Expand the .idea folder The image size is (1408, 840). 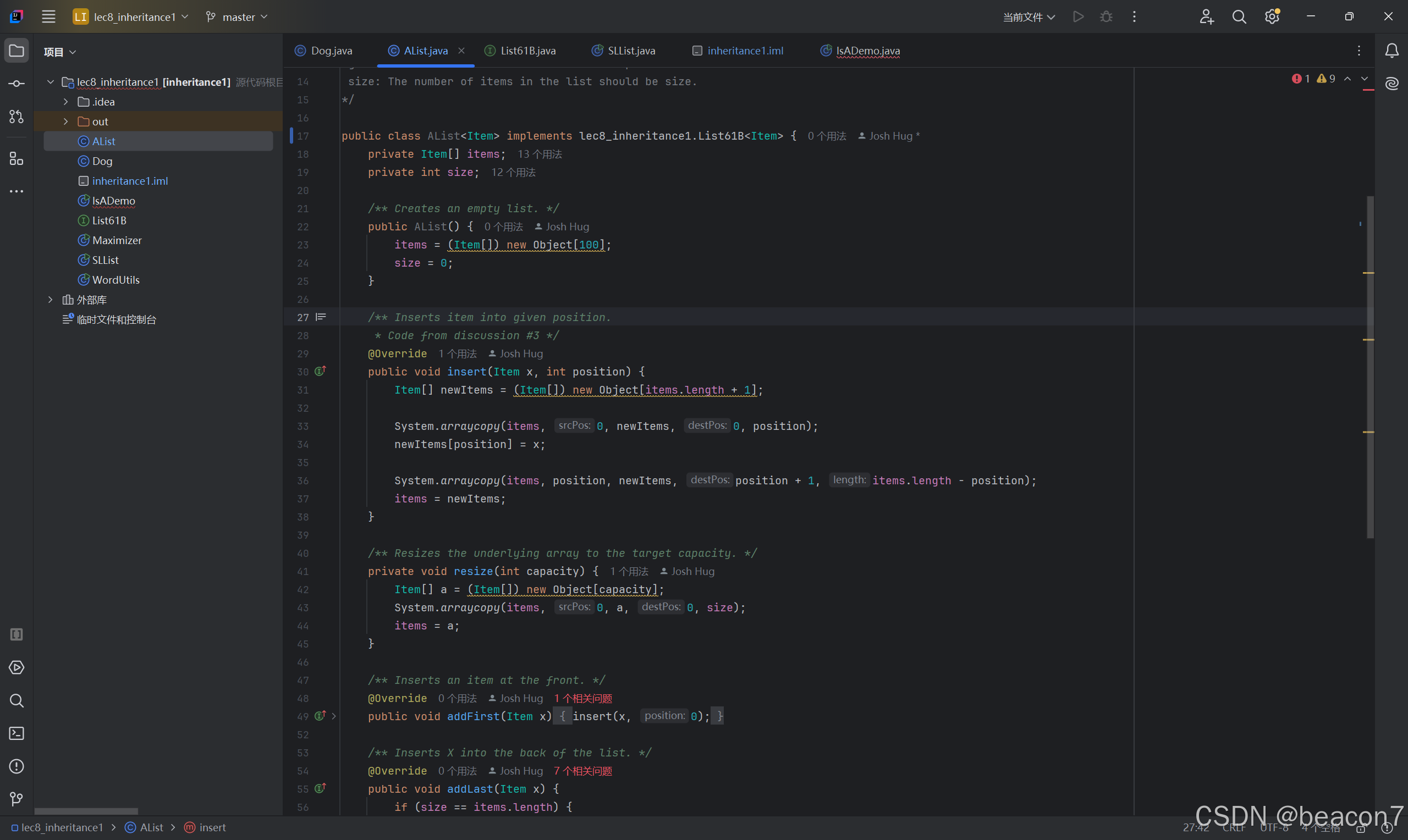pyautogui.click(x=65, y=102)
